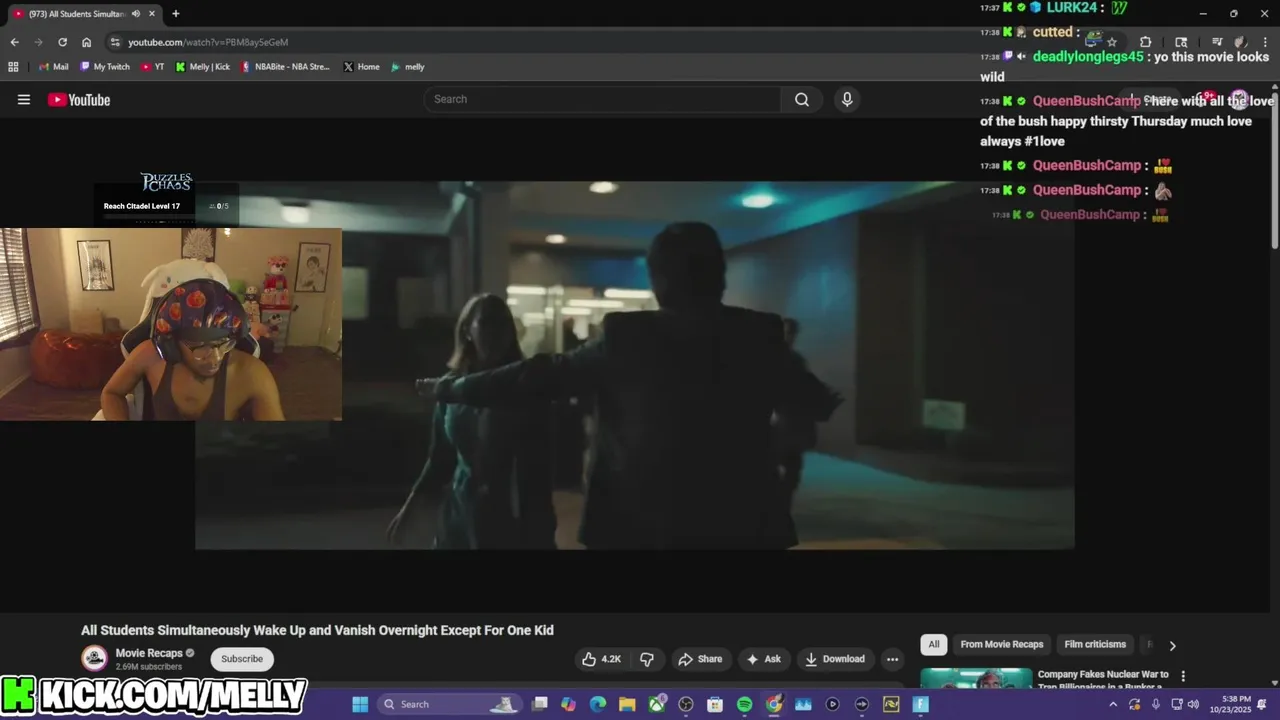This screenshot has height=720, width=1280.
Task: Select the From Movie Recaps chip
Action: point(1002,644)
